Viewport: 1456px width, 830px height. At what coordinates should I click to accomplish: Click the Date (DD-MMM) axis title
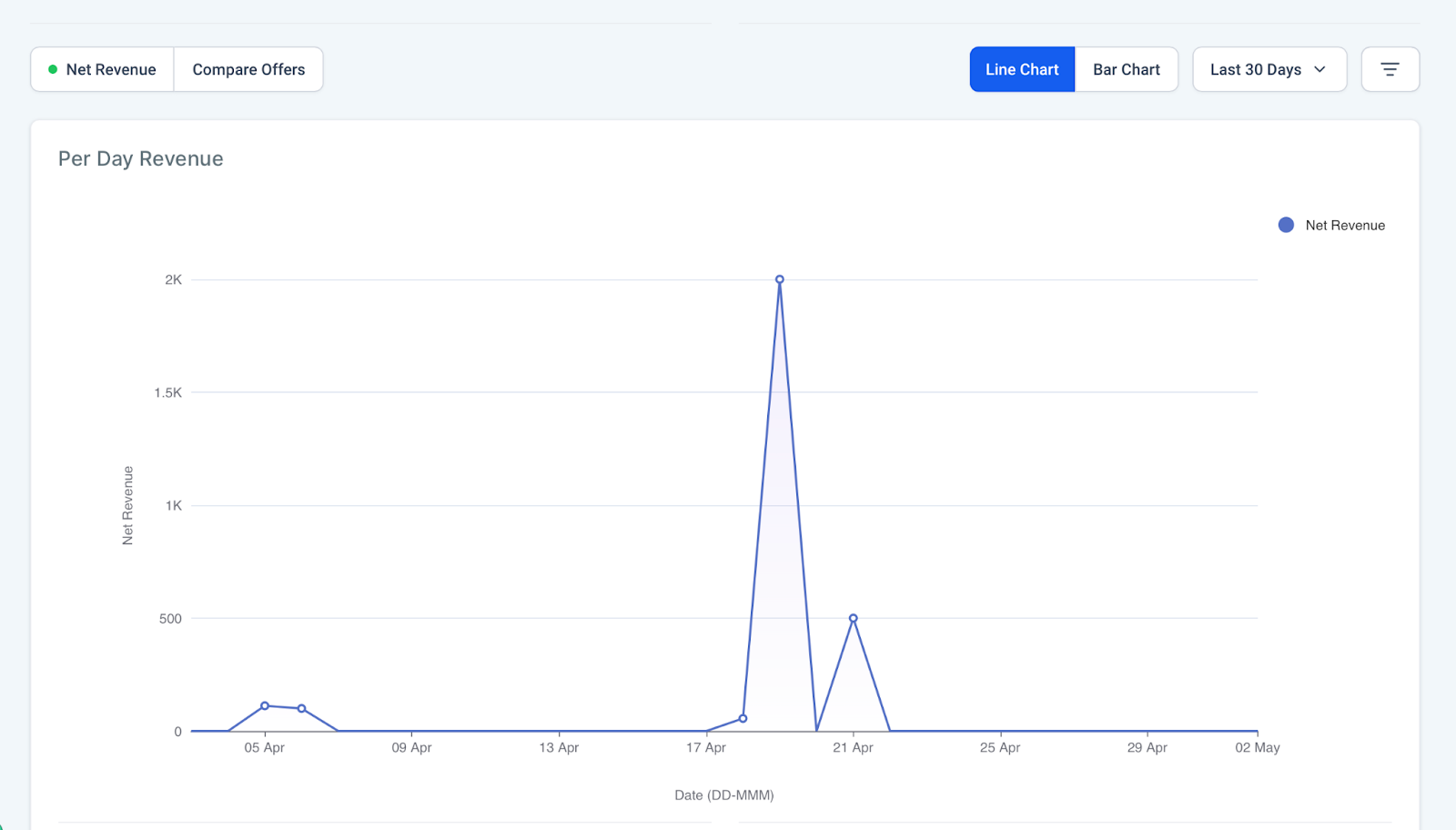pos(724,795)
